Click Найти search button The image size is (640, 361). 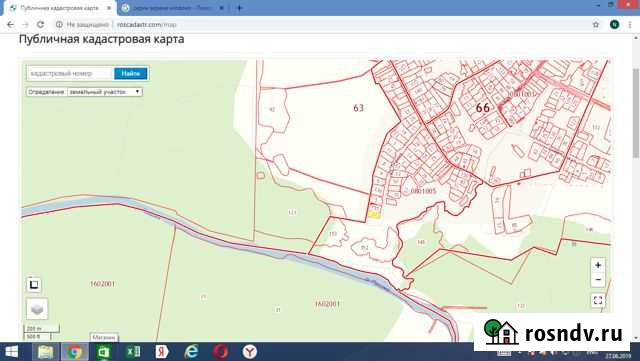pyautogui.click(x=131, y=74)
